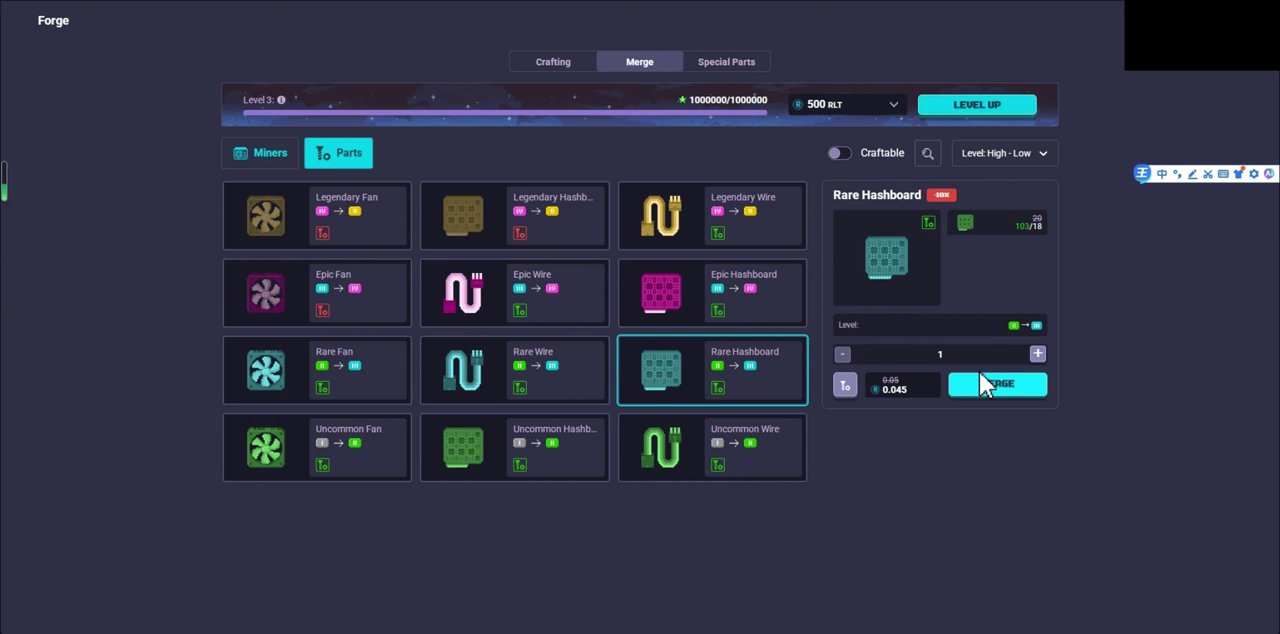The height and width of the screenshot is (634, 1280).
Task: Open the IME scissors screenshot tool
Action: (x=1207, y=174)
